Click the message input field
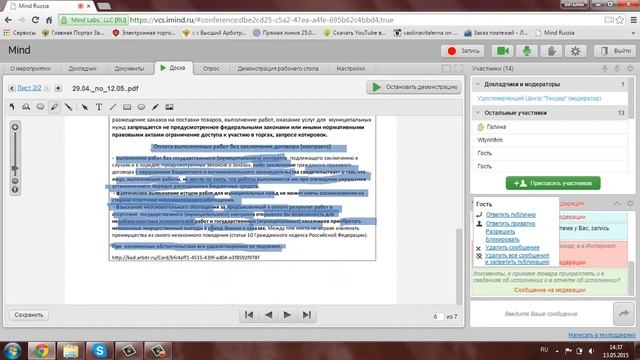The height and width of the screenshot is (360, 640). click(x=541, y=314)
